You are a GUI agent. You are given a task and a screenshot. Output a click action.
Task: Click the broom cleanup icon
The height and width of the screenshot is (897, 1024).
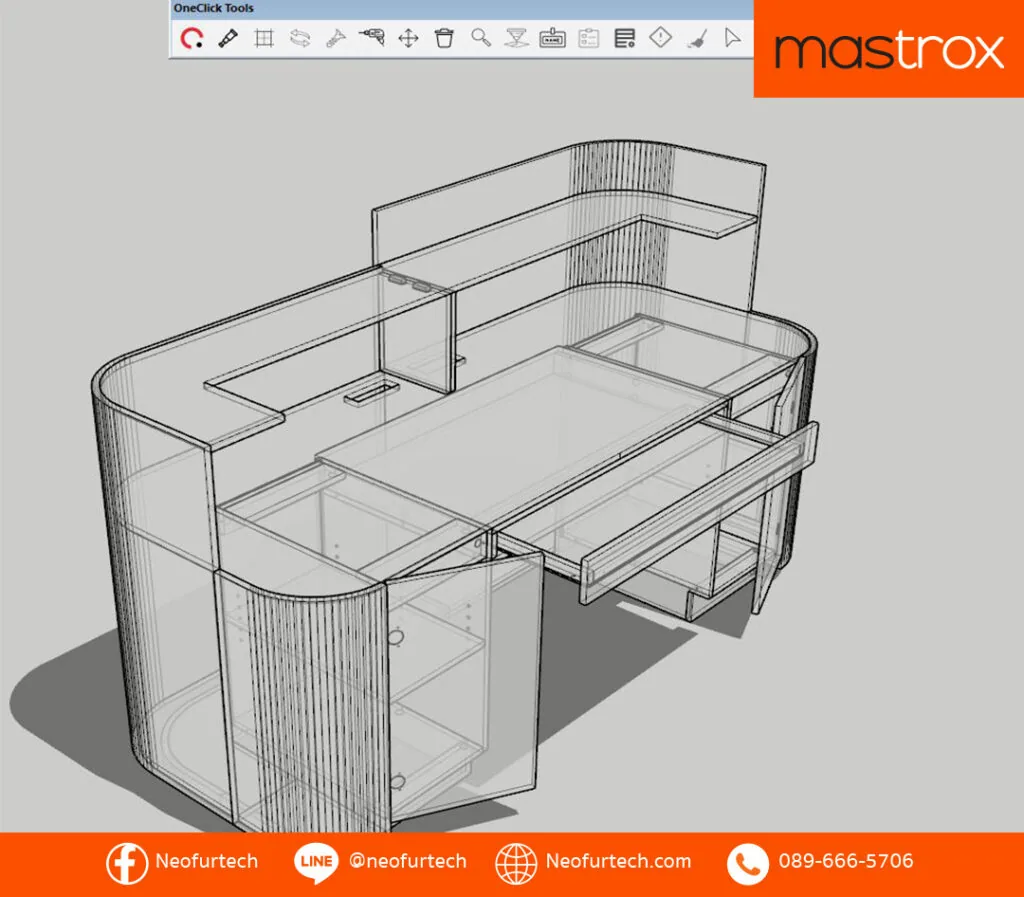697,39
